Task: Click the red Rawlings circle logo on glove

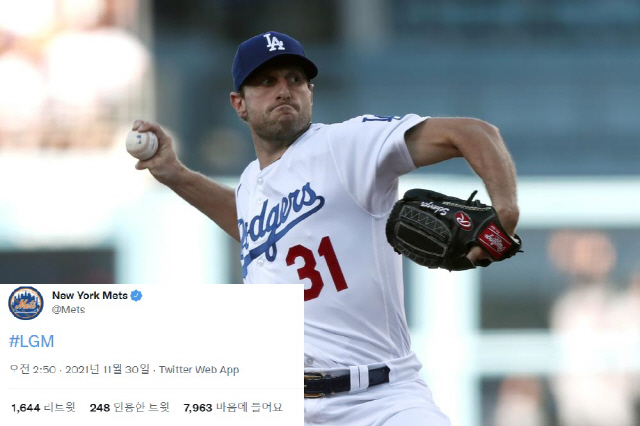Action: tap(463, 221)
